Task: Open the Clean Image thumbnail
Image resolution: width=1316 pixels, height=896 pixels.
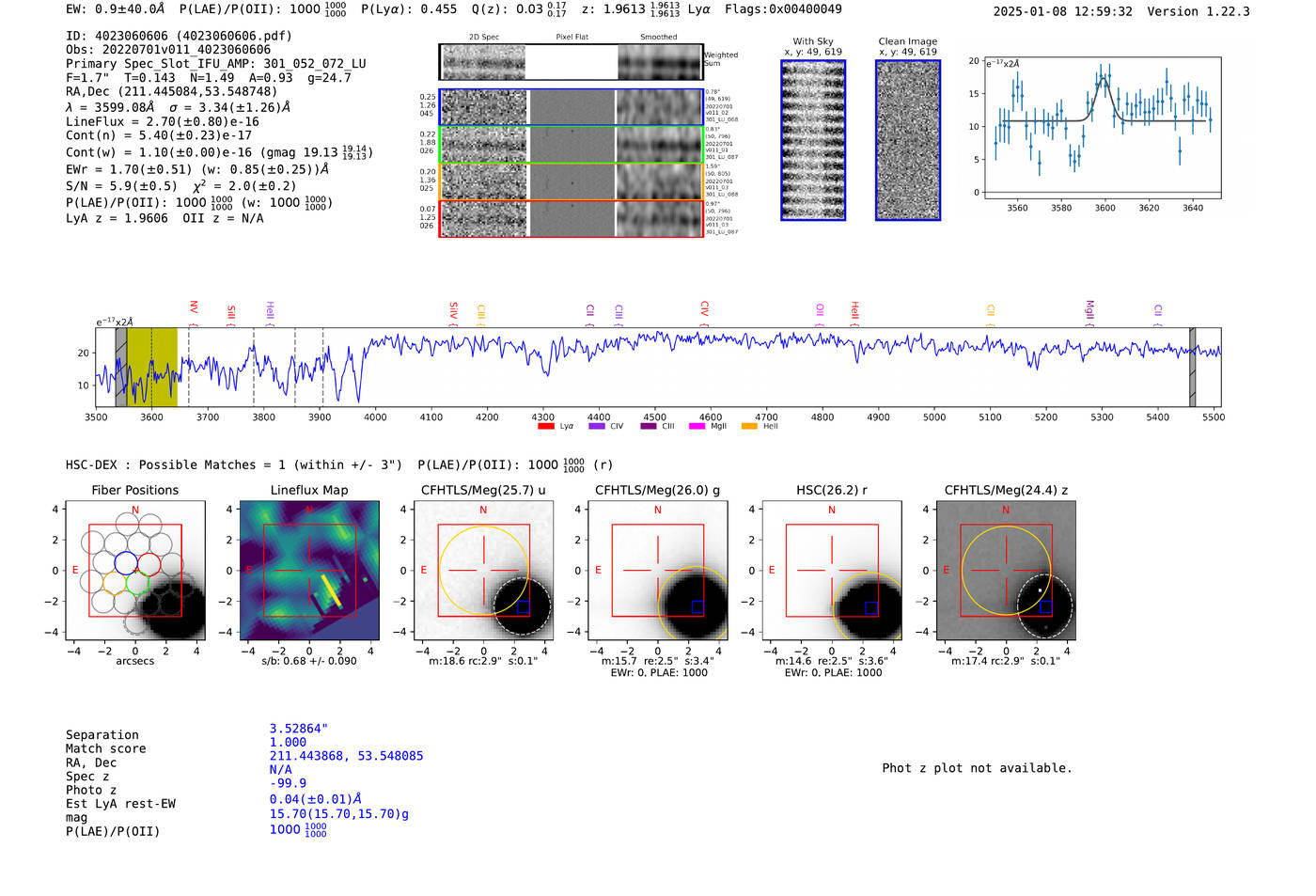Action: coord(908,140)
